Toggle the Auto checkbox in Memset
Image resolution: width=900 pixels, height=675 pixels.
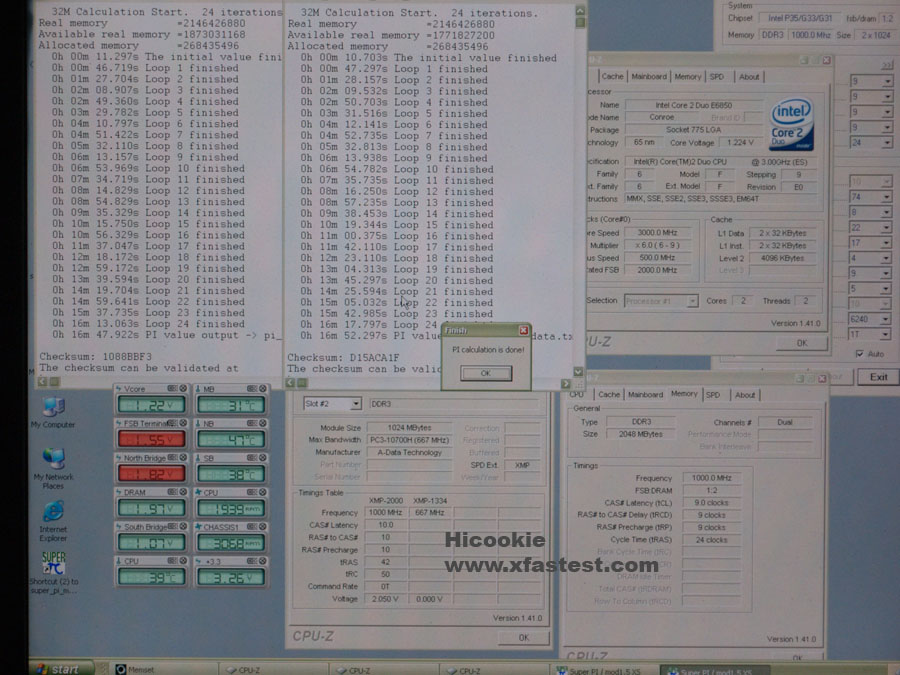(859, 353)
